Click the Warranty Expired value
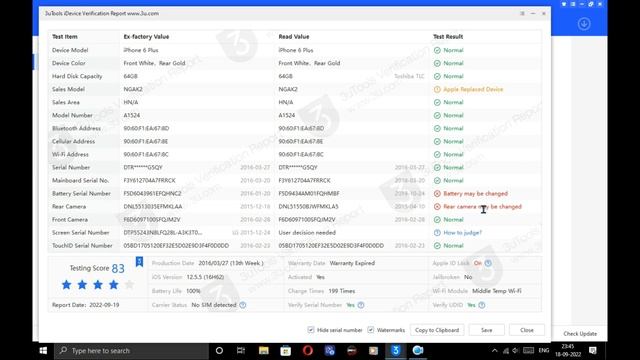Image resolution: width=640 pixels, height=360 pixels. point(352,263)
